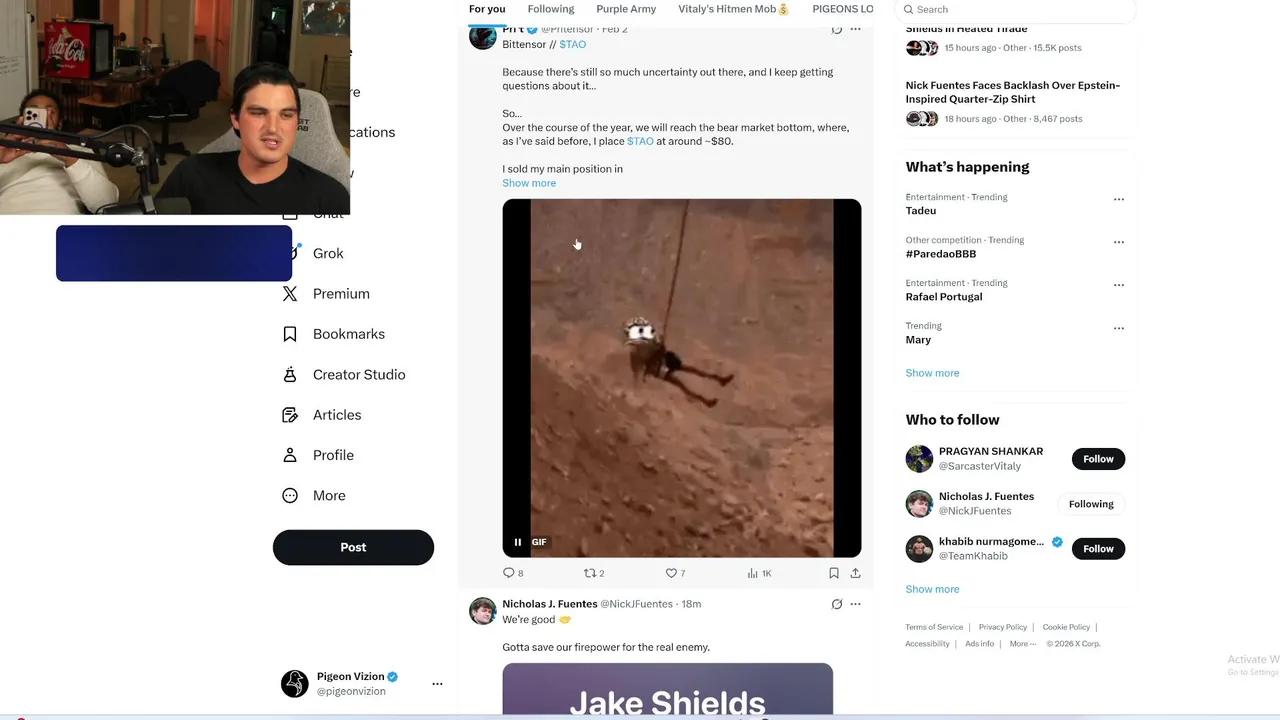Bookmark the TAO post
Image resolution: width=1280 pixels, height=720 pixels.
(834, 573)
